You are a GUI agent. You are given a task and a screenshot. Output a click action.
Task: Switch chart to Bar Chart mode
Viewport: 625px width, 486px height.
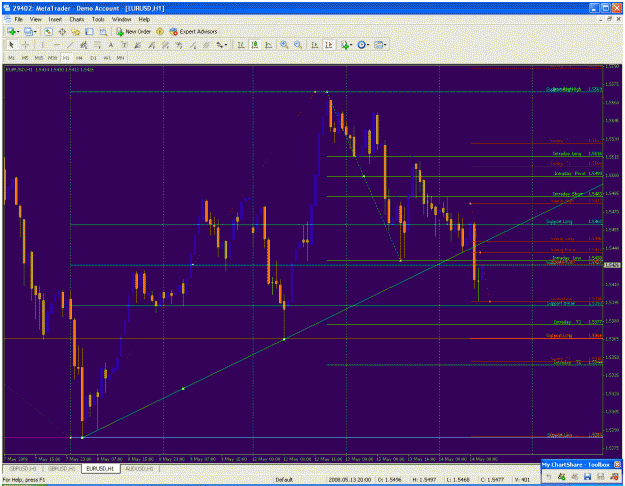(x=241, y=45)
